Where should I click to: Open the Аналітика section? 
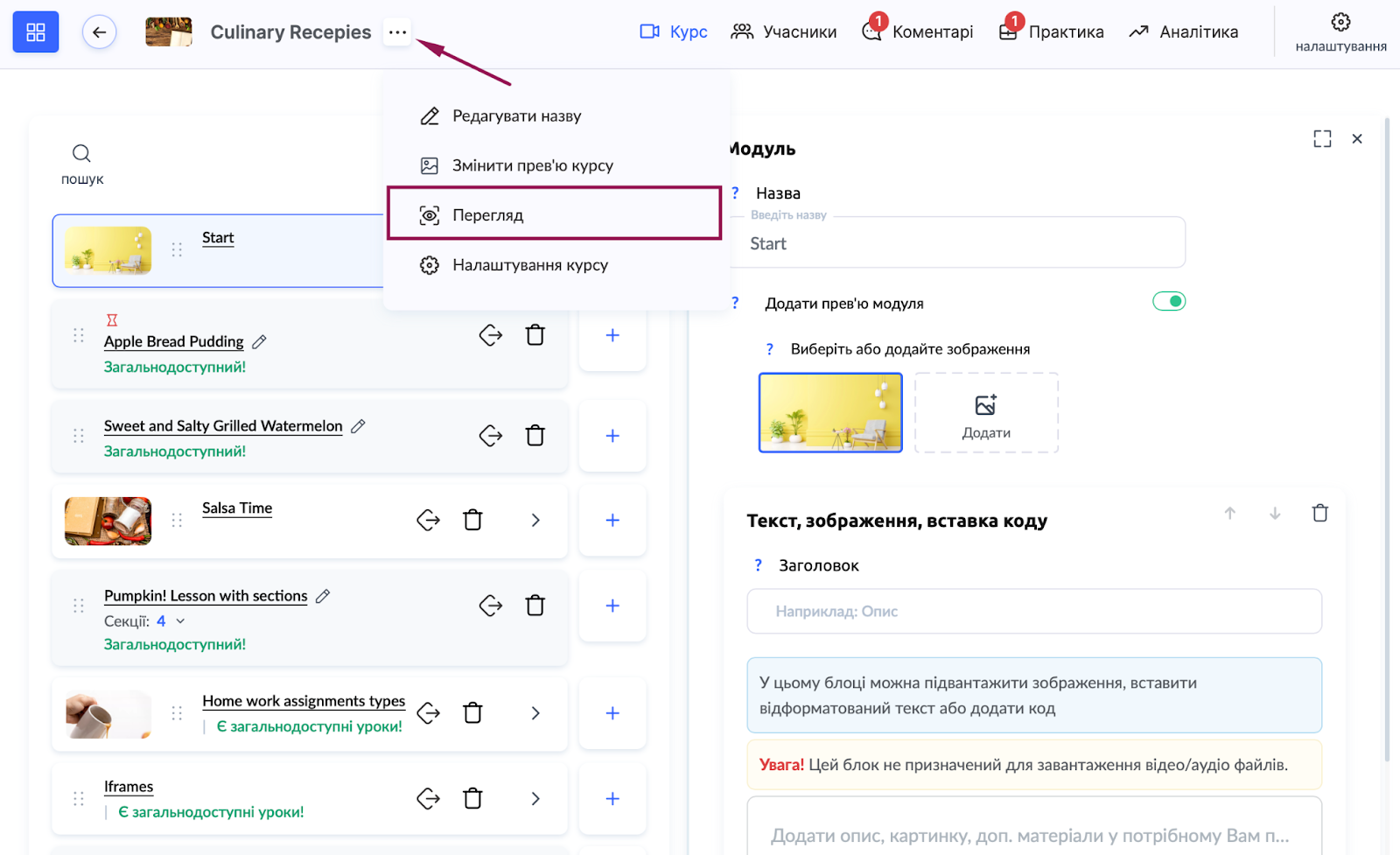point(1183,32)
